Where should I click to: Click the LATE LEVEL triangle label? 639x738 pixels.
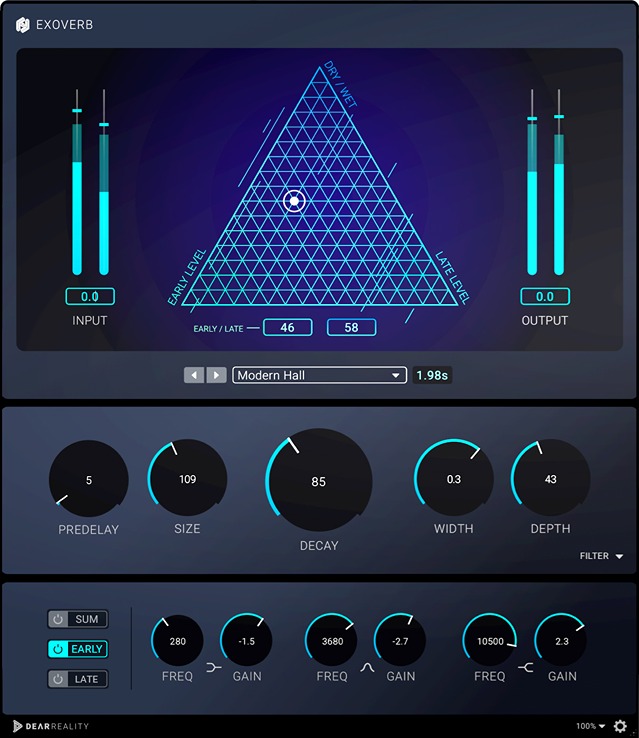[452, 277]
